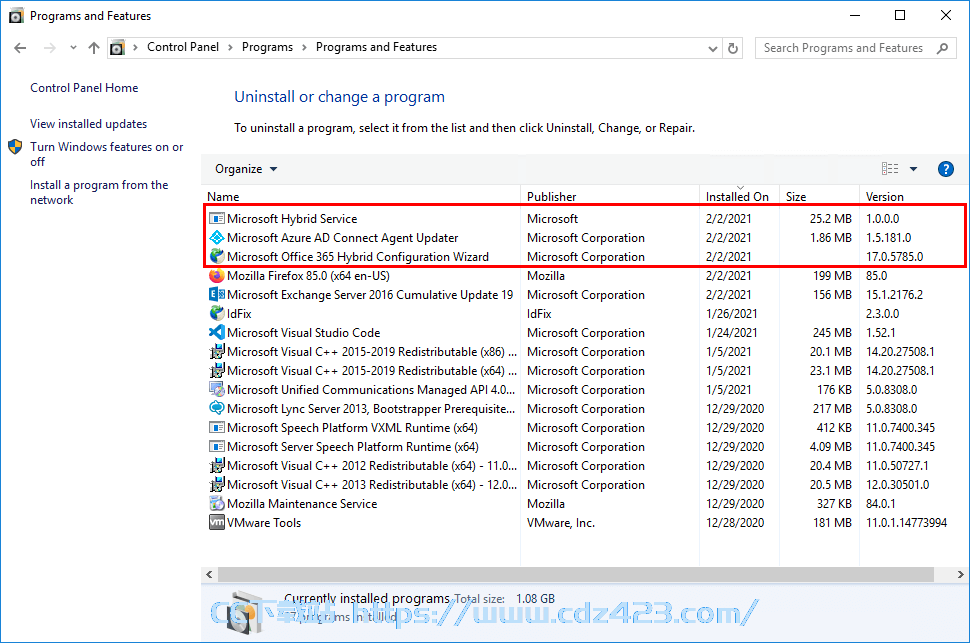Screen dimensions: 970x643
Task: Click Unified Communications Managed API icon
Action: [217, 390]
